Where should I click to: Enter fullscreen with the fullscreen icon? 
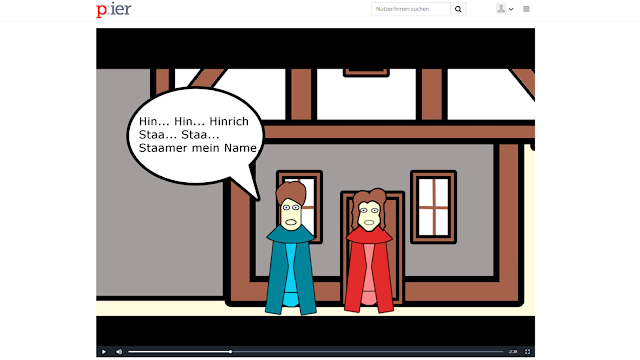tap(527, 351)
